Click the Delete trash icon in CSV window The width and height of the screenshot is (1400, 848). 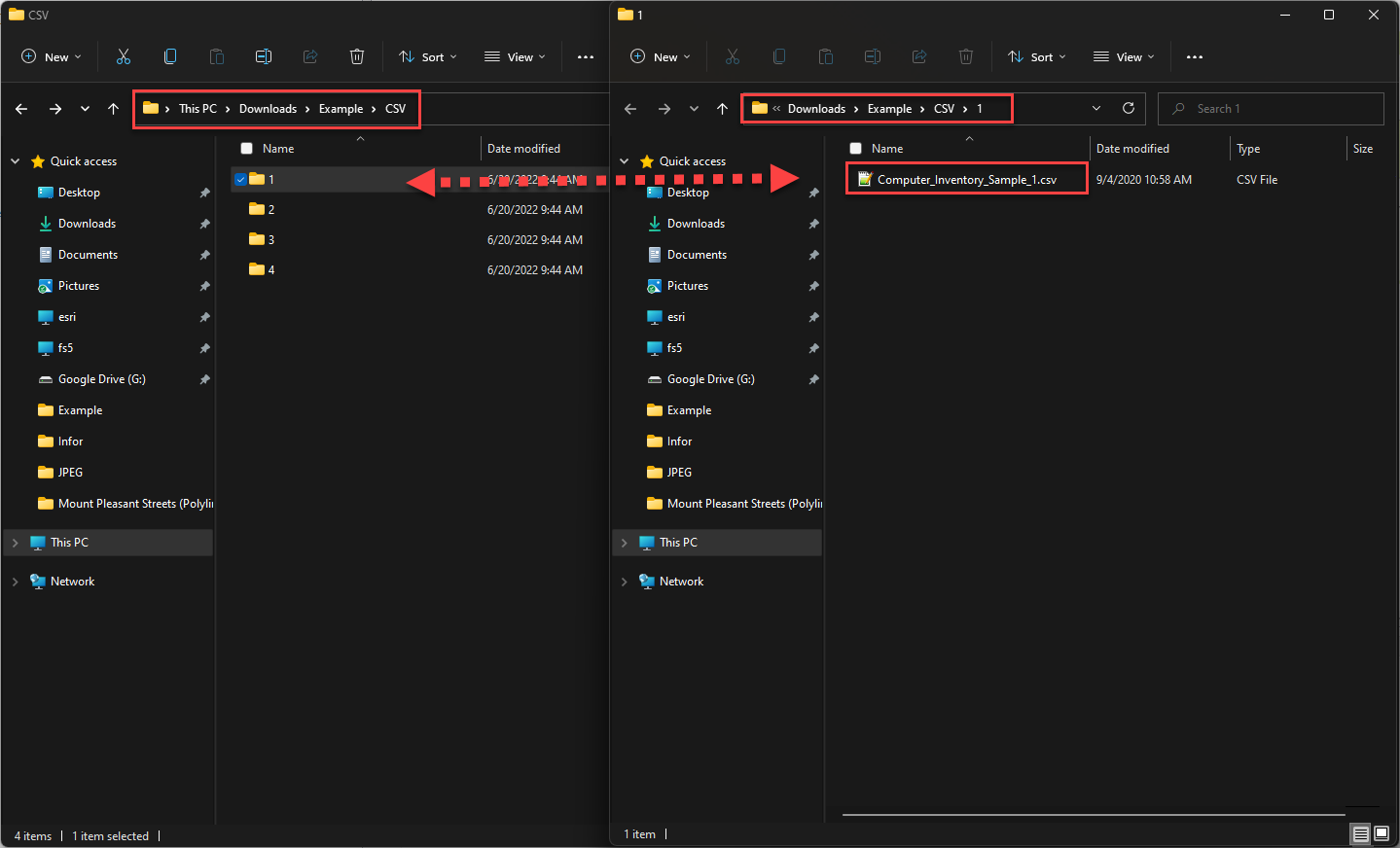point(357,56)
